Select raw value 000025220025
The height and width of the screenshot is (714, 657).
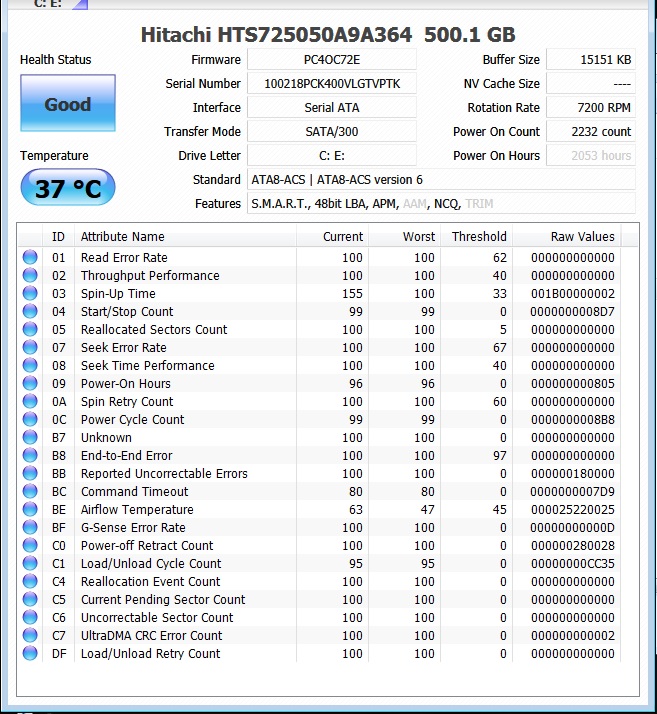tap(572, 510)
